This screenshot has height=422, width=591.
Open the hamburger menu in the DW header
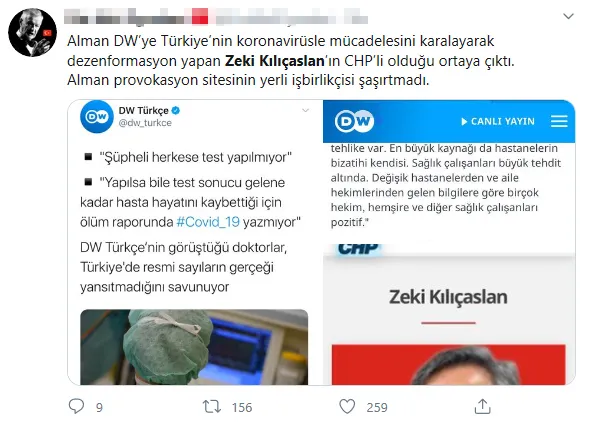pyautogui.click(x=559, y=121)
